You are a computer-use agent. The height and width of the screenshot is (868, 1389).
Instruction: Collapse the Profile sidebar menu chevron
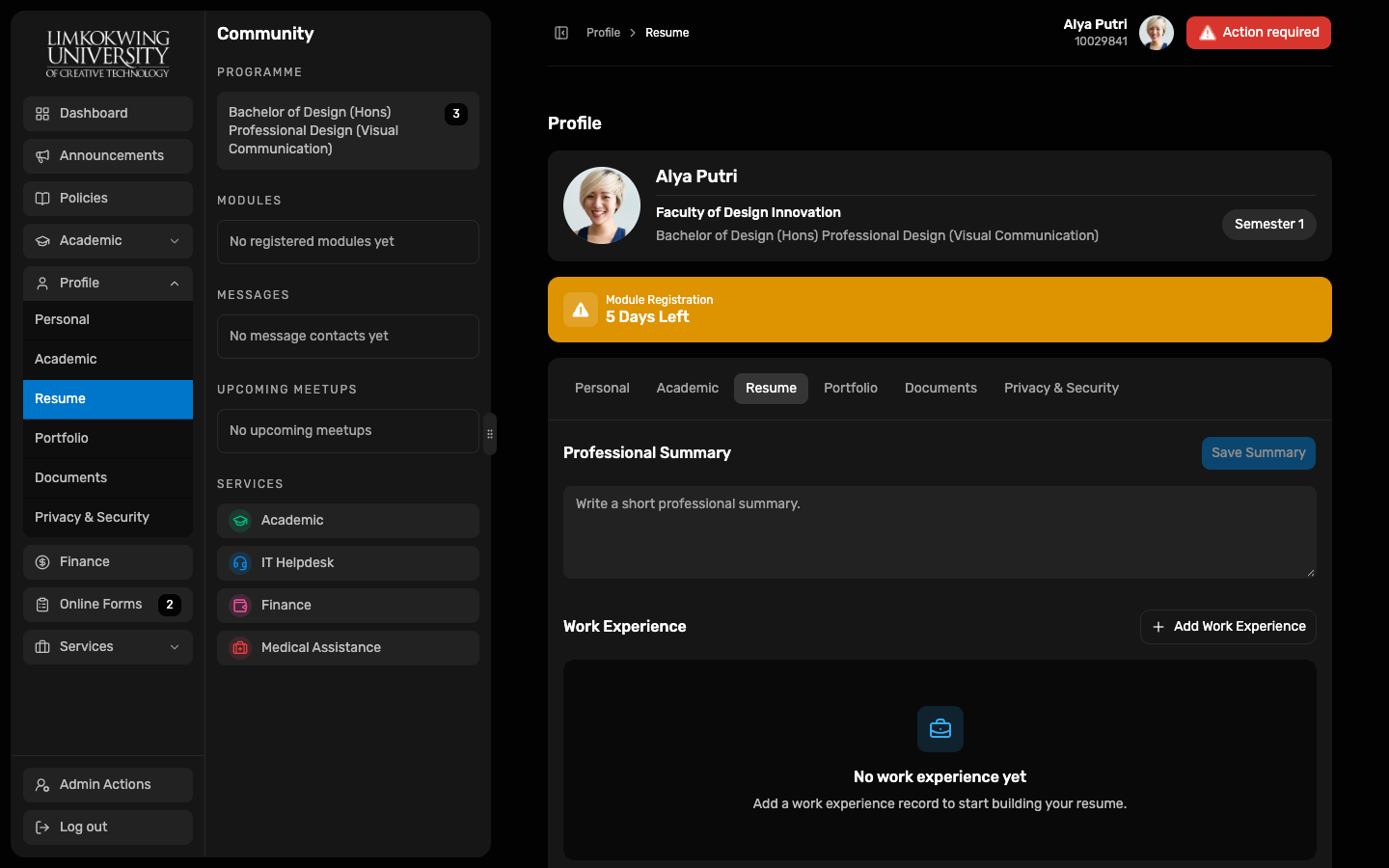(x=175, y=284)
